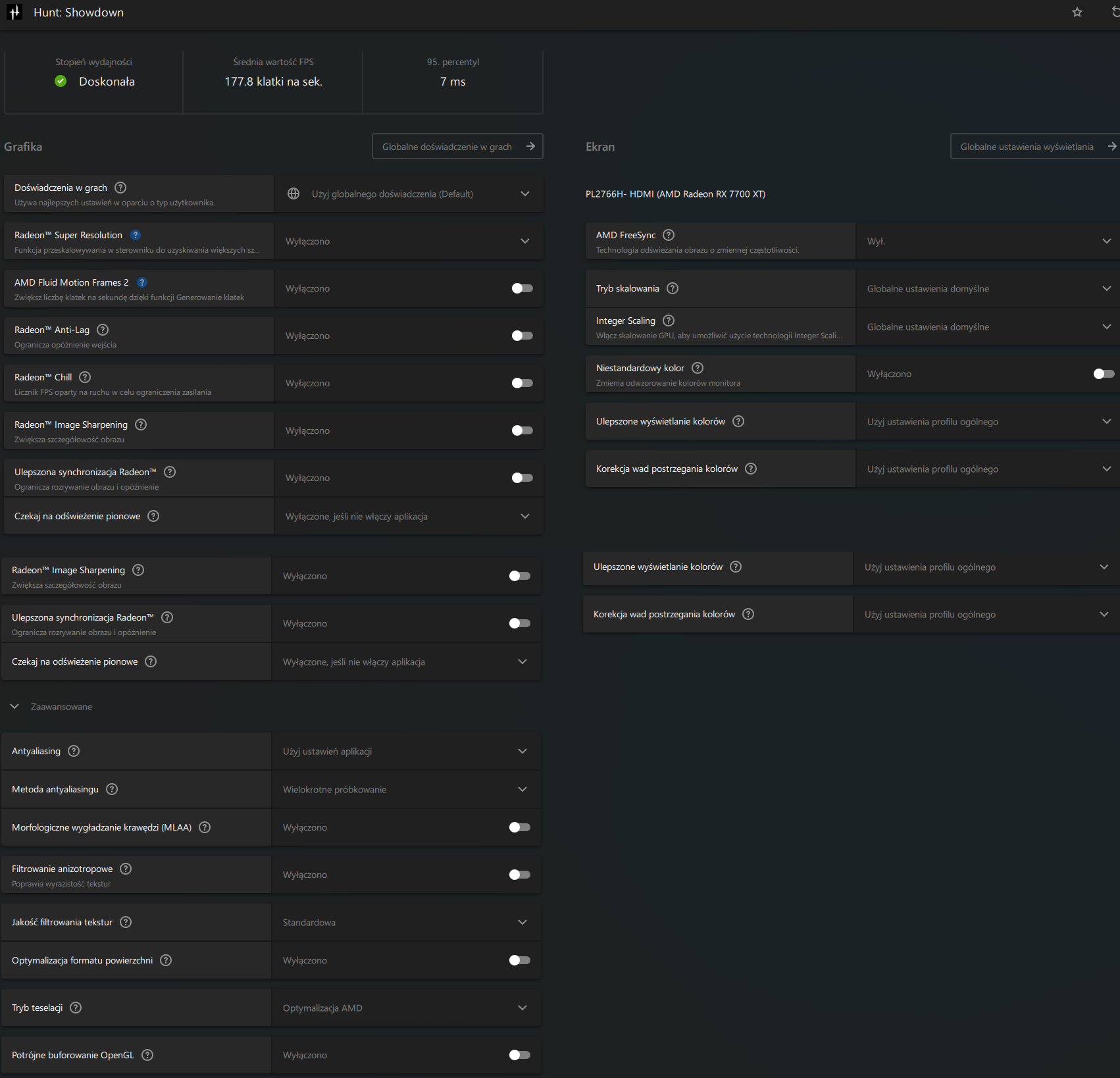Open the Radeon Super Resolution dropdown
Image resolution: width=1120 pixels, height=1078 pixels.
(409, 242)
